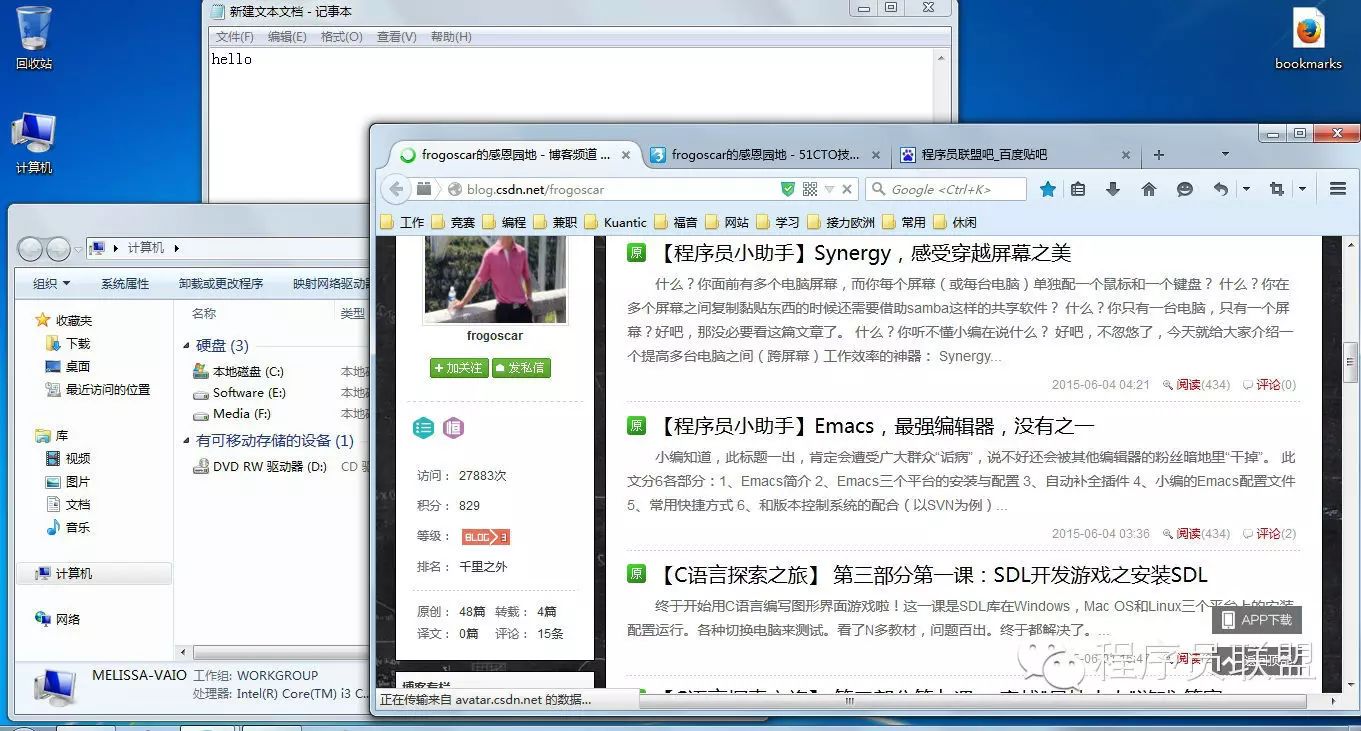Viewport: 1361px width, 731px height.
Task: Open the 格式(O) menu in Notepad
Action: point(342,37)
